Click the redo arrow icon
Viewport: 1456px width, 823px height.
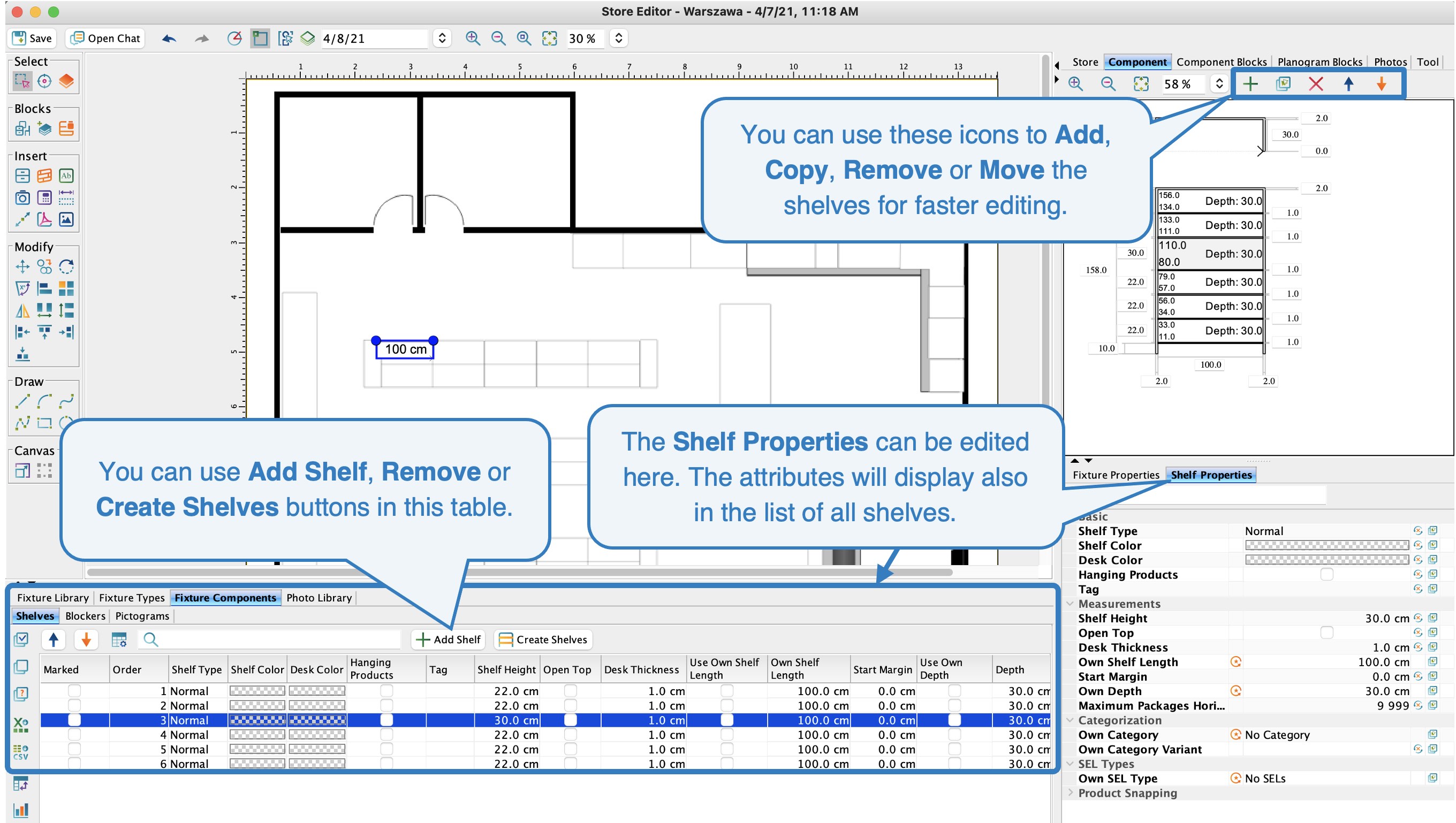point(201,39)
